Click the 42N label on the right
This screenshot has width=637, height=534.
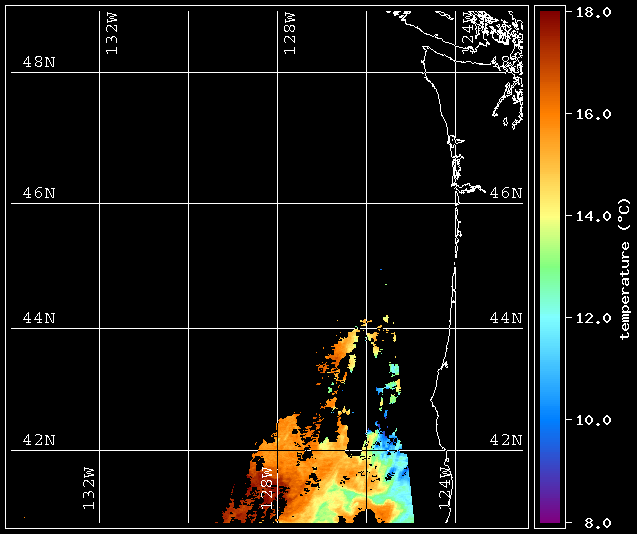tap(506, 440)
